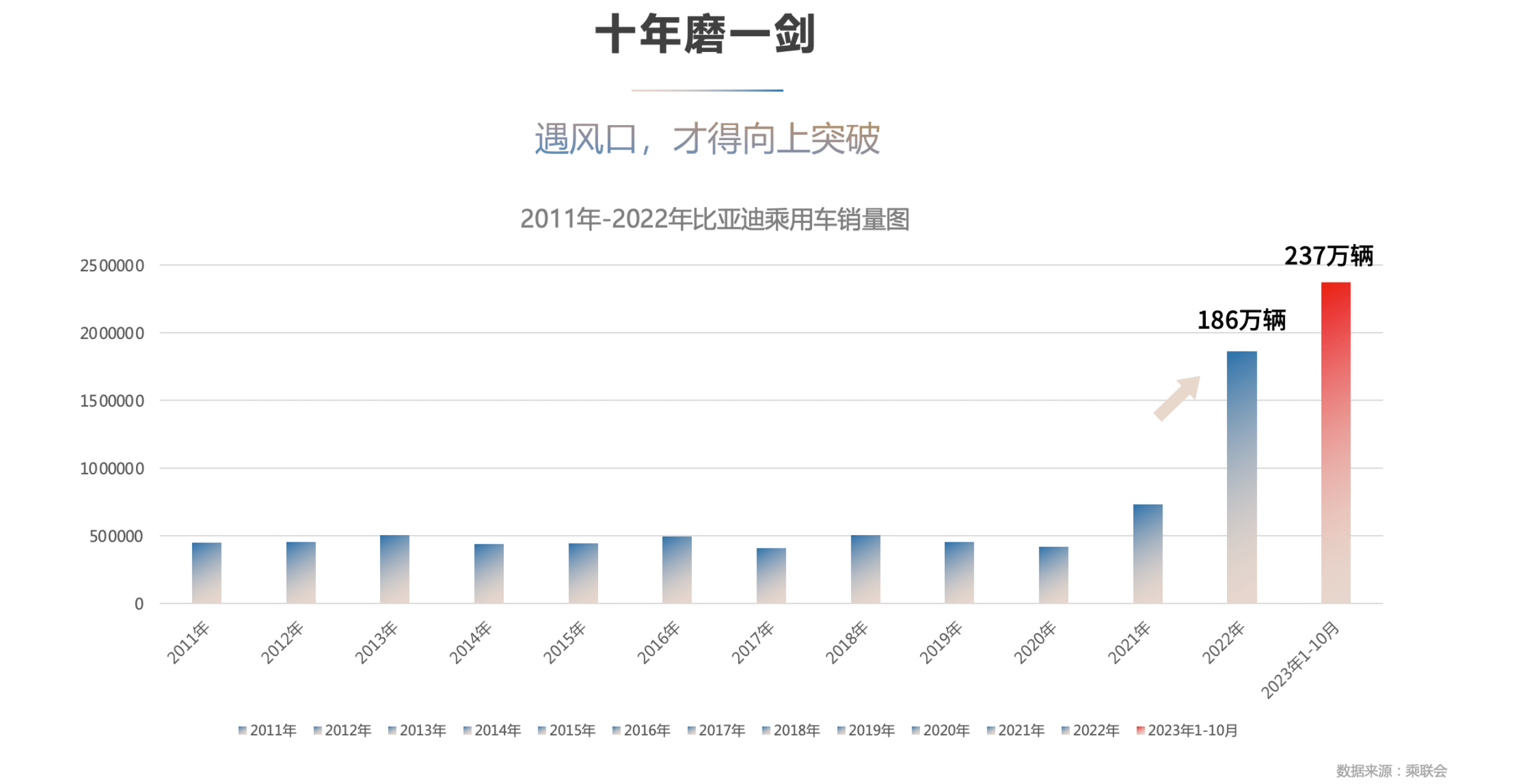1514x784 pixels.
Task: Click the 2012年 x-axis label
Action: [x=282, y=643]
